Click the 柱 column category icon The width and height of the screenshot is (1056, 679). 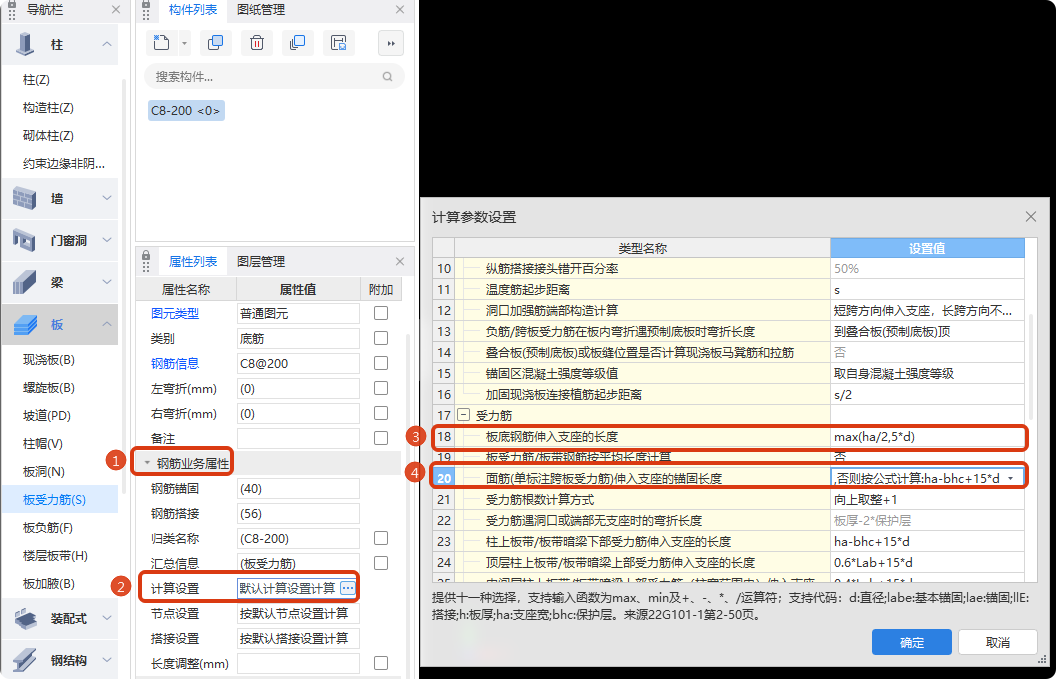(x=24, y=44)
